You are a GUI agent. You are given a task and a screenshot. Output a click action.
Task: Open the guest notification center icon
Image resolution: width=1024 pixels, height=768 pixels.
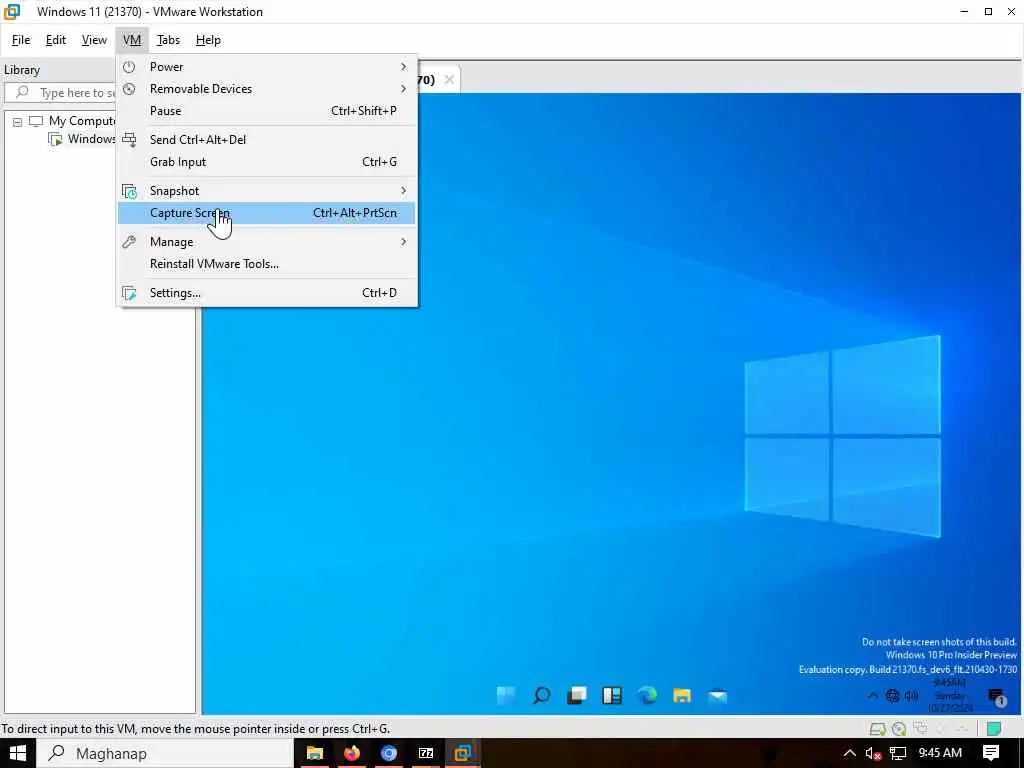coord(997,697)
